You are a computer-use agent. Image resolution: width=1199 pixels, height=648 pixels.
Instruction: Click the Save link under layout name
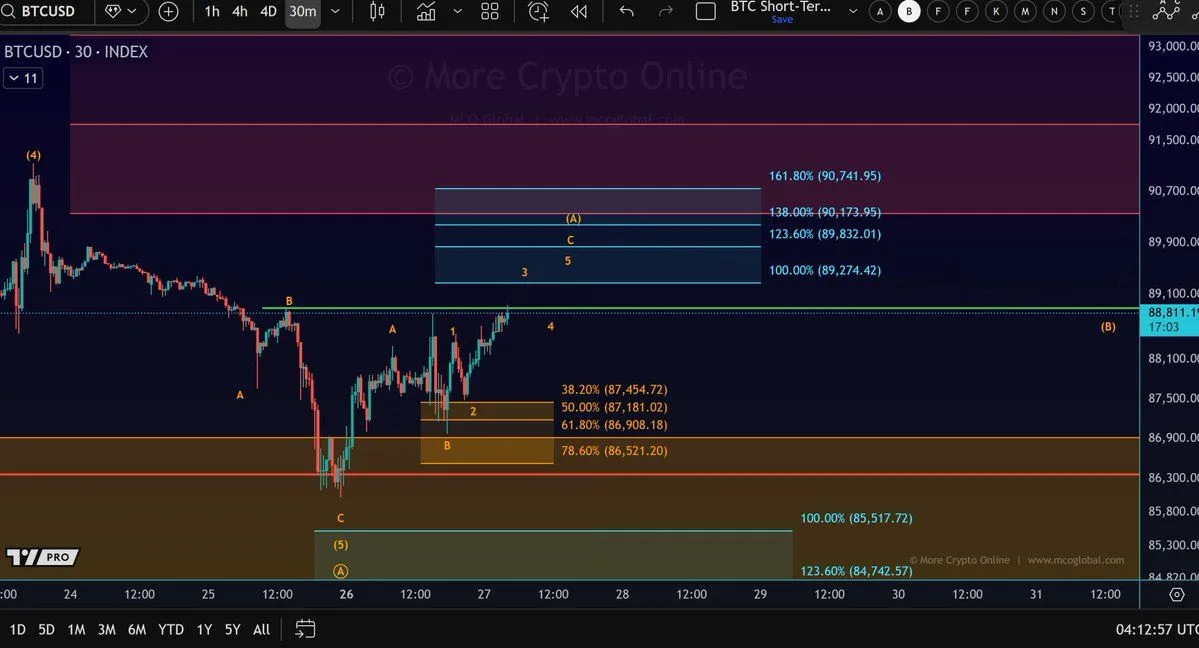(782, 19)
